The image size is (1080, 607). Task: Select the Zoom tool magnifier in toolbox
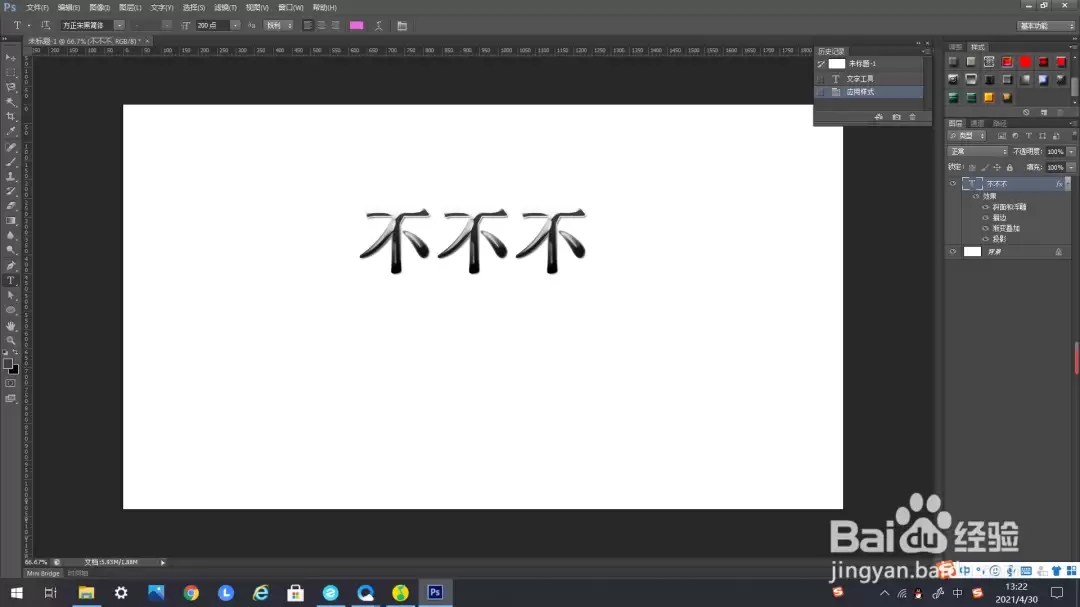pyautogui.click(x=10, y=340)
